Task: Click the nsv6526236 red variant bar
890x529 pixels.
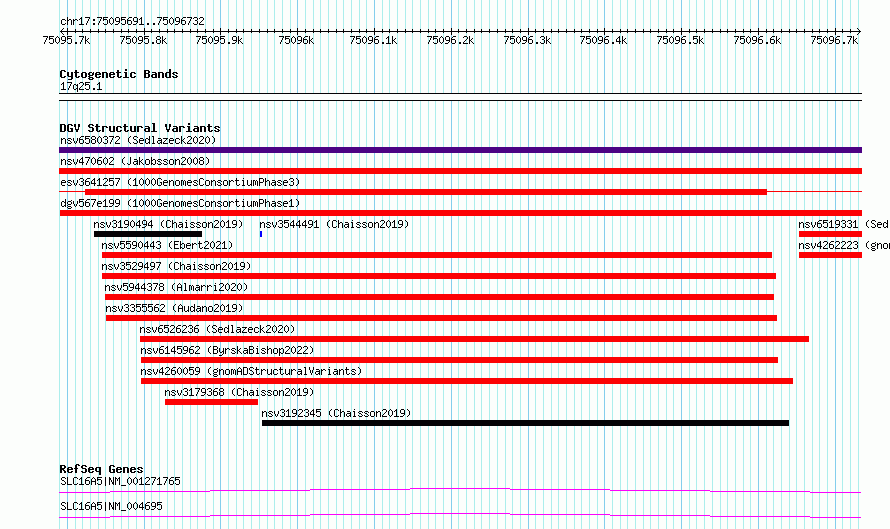Action: tap(475, 339)
